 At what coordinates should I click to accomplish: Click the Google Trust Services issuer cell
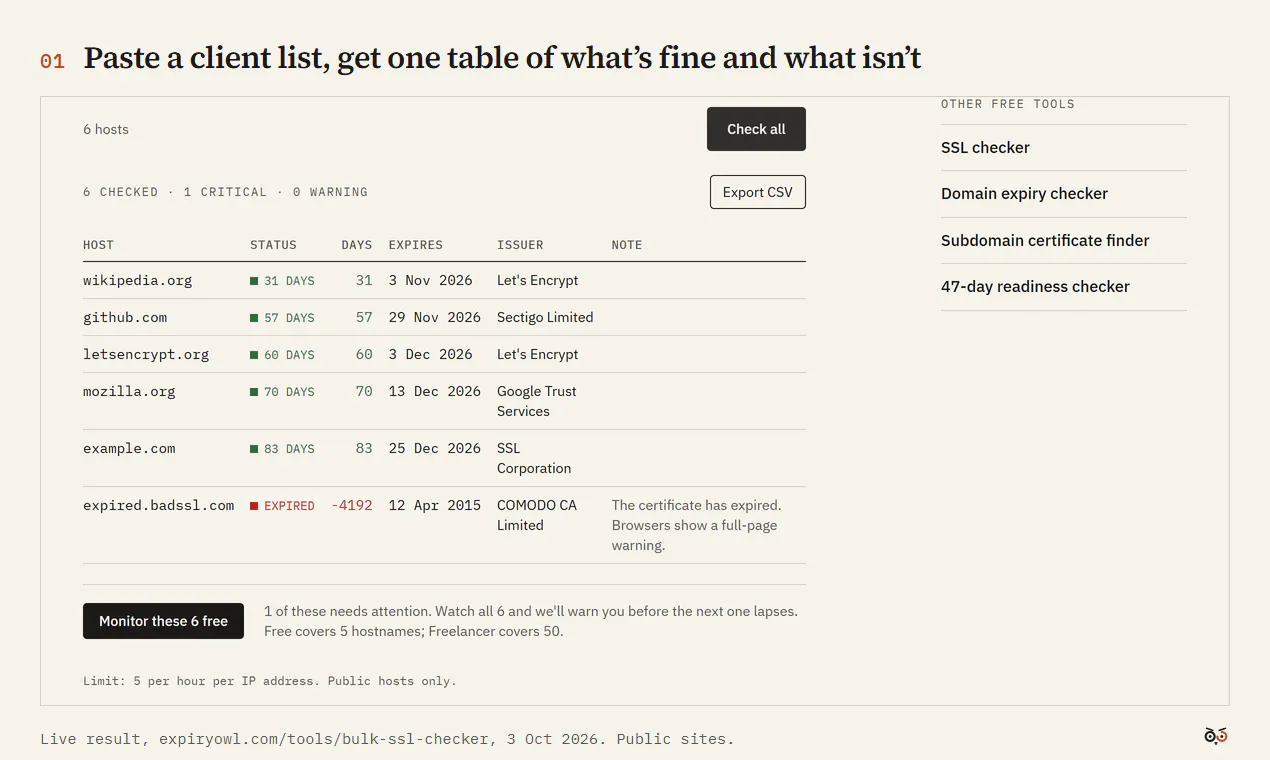pyautogui.click(x=537, y=401)
